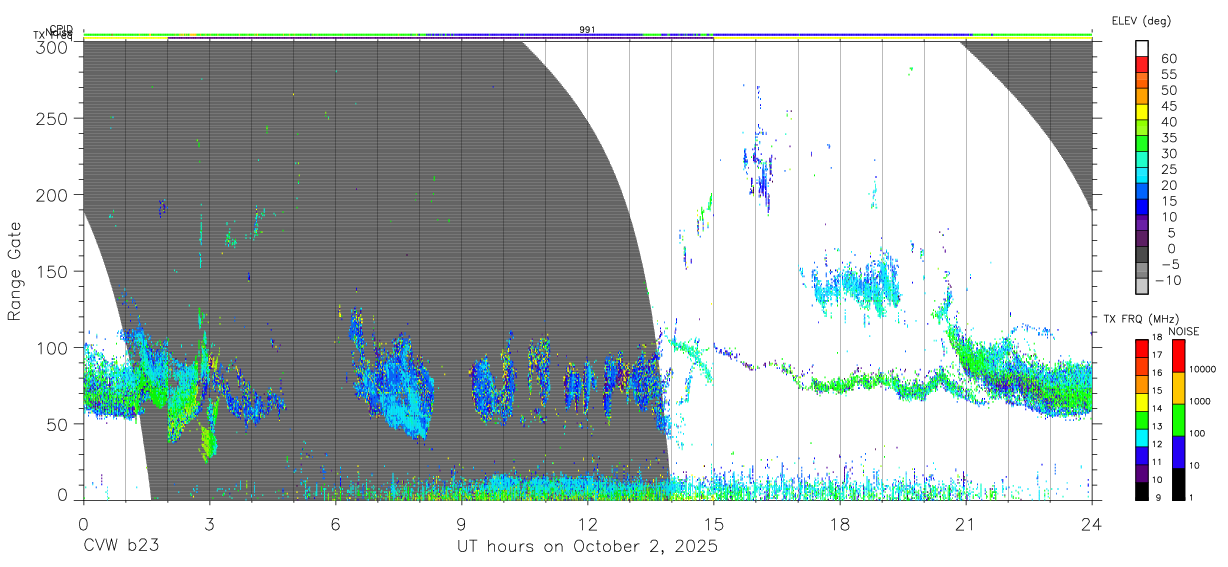Click x-axis tick label '6'
This screenshot has width=1228, height=567.
(335, 524)
